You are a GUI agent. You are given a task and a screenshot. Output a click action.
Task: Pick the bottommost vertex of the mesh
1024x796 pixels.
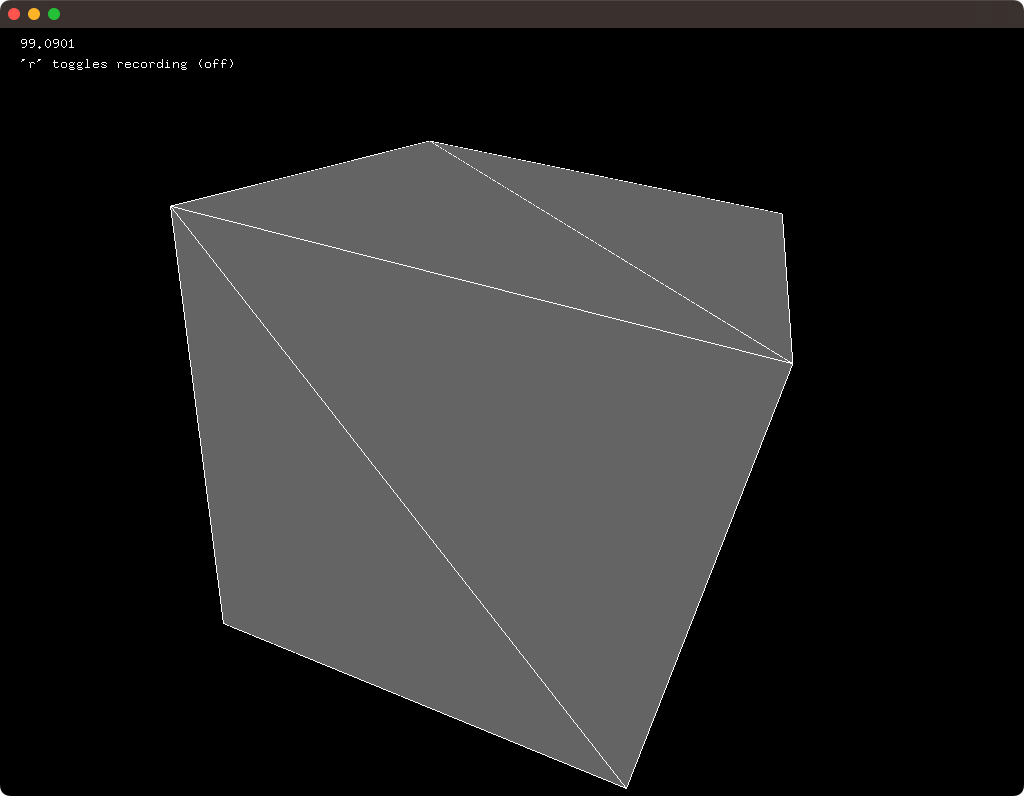click(626, 787)
